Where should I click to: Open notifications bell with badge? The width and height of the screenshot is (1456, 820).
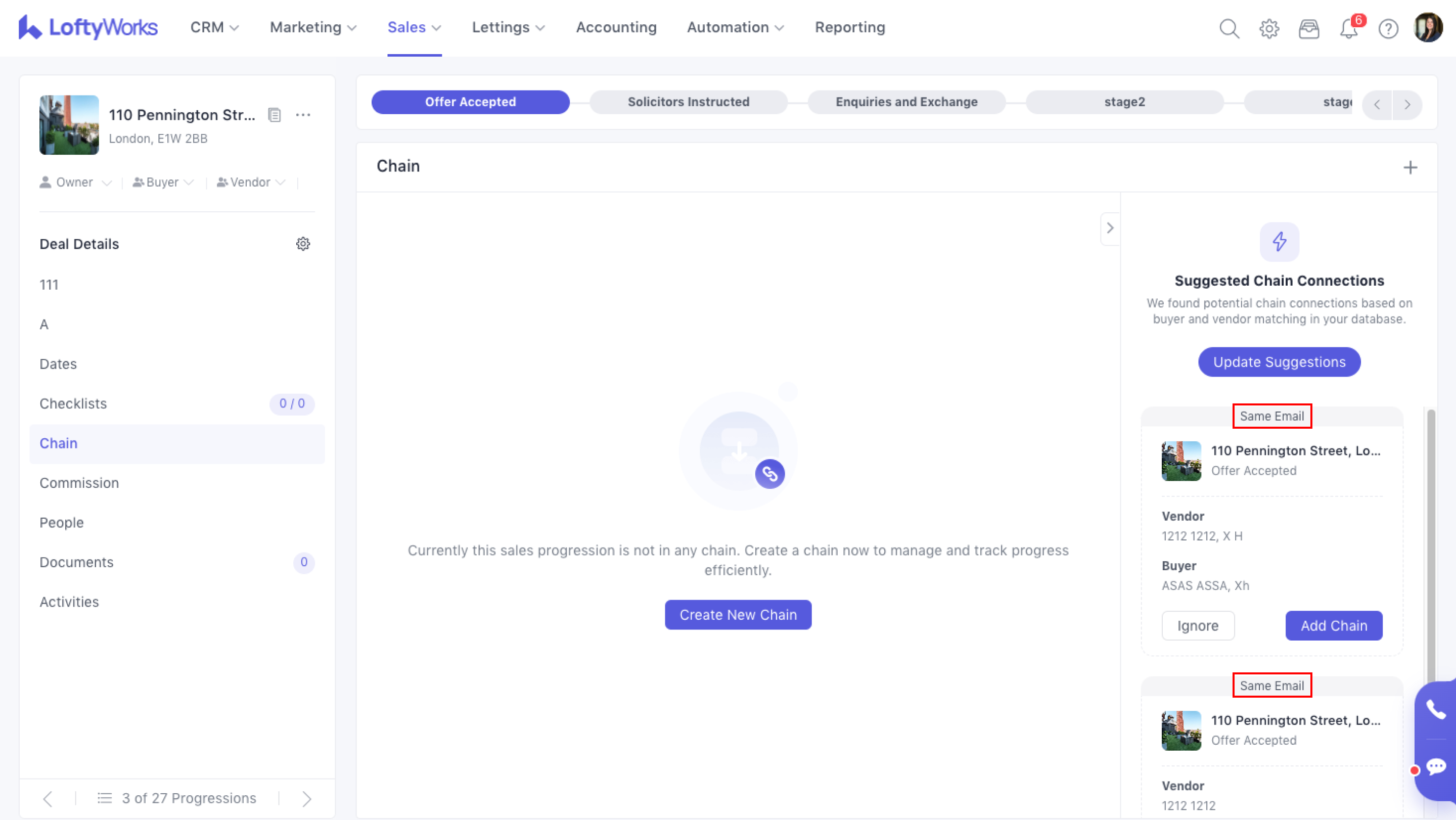coord(1349,28)
